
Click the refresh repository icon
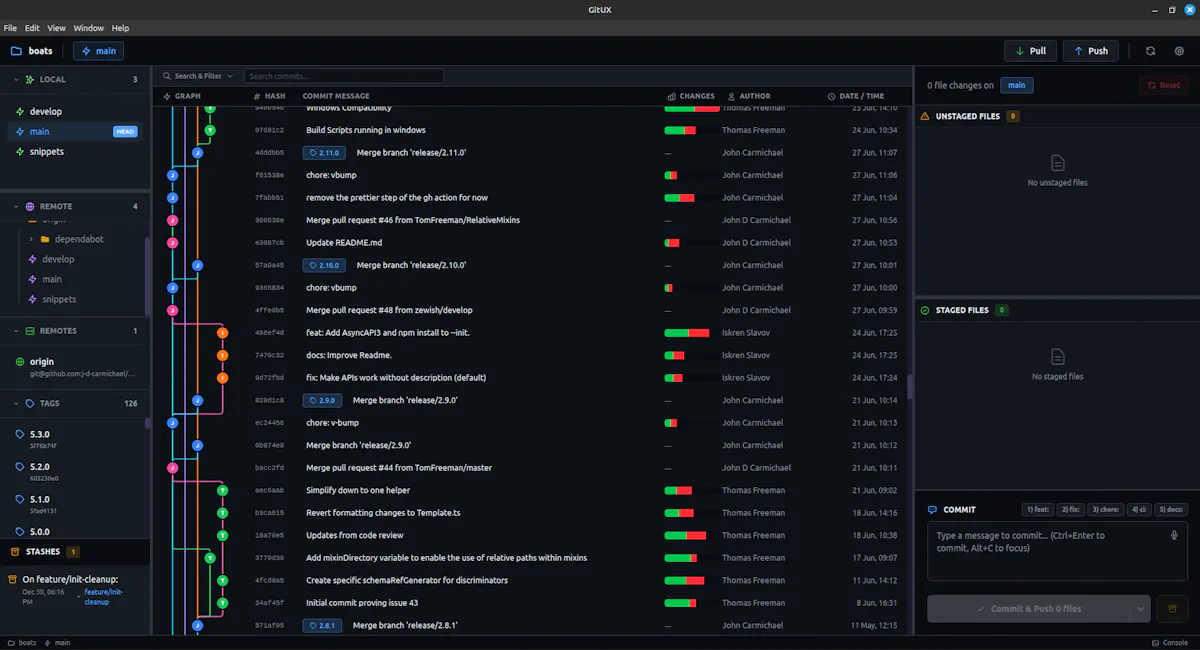pyautogui.click(x=1151, y=51)
